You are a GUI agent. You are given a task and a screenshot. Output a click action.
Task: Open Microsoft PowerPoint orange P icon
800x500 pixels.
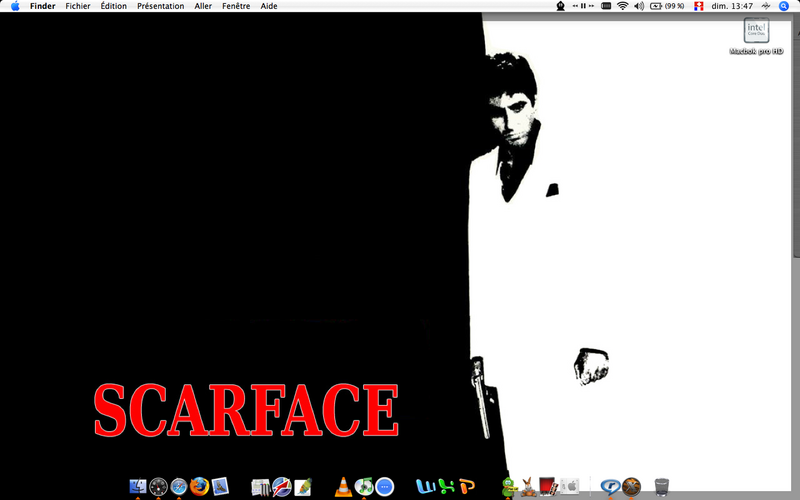466,486
